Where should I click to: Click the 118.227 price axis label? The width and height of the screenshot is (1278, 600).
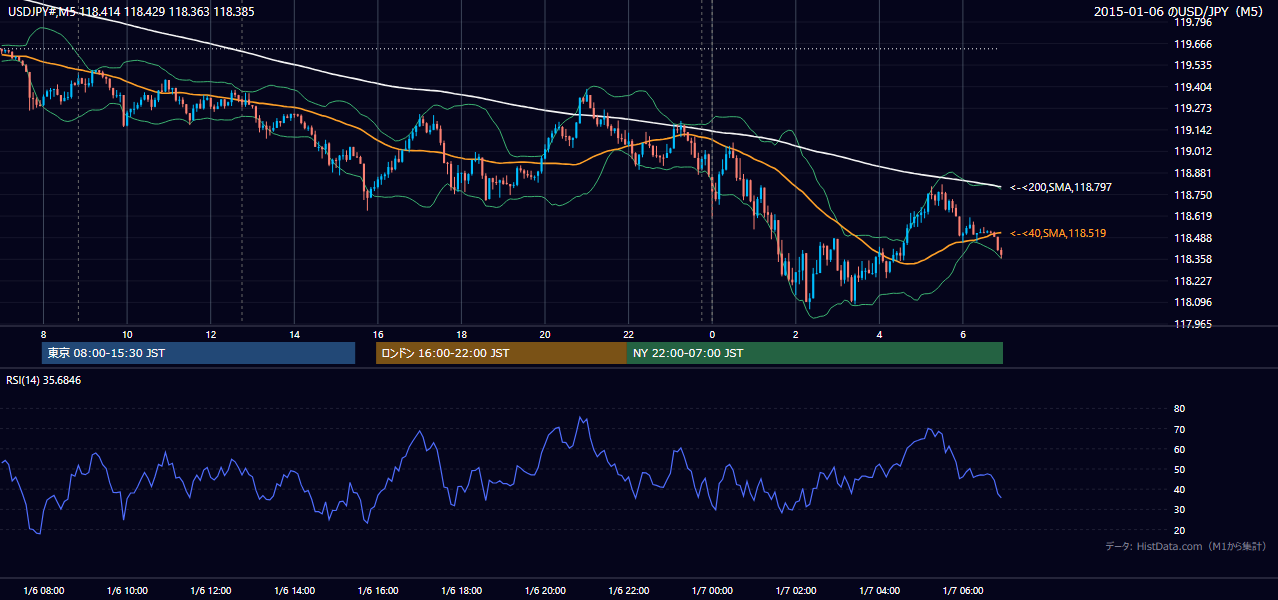(x=1191, y=281)
